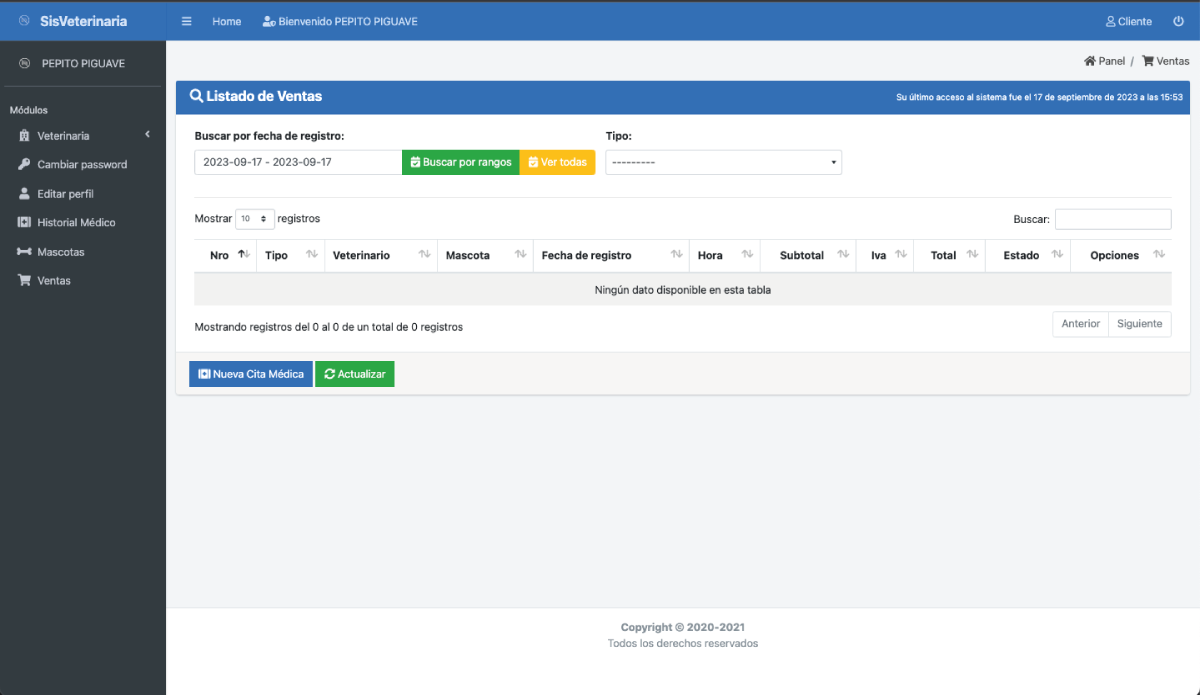Click the SisVeterinaria logo icon
The width and height of the screenshot is (1200, 695).
pyautogui.click(x=24, y=21)
